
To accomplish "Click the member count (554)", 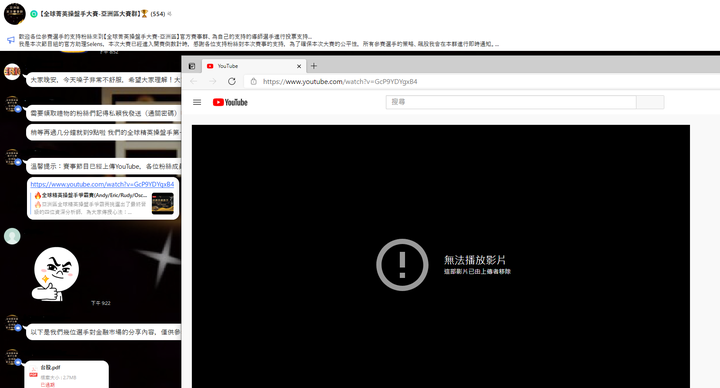I will coord(158,14).
